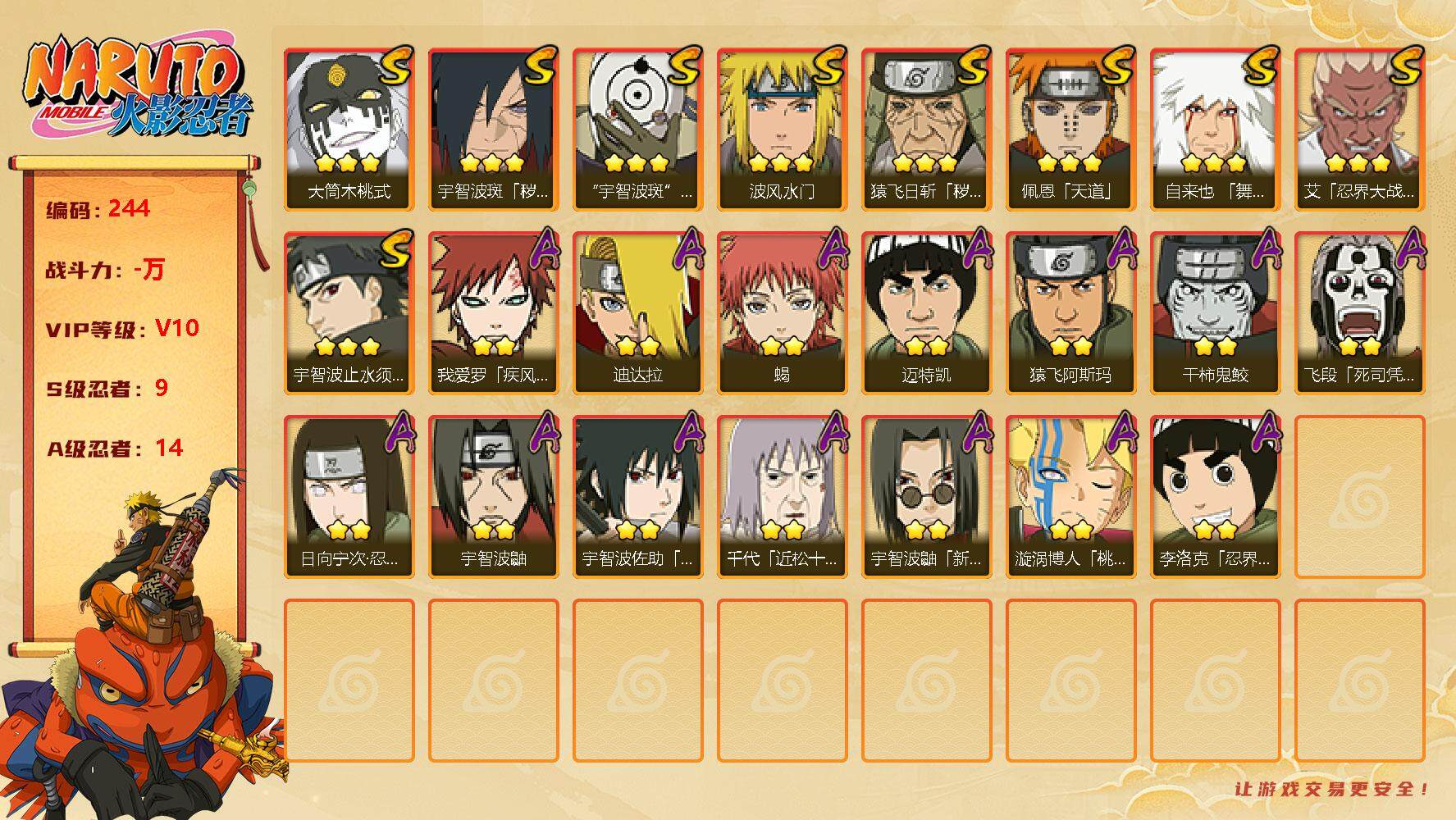
Task: Select the 李洛克「忍界… card
Action: pos(1215,497)
